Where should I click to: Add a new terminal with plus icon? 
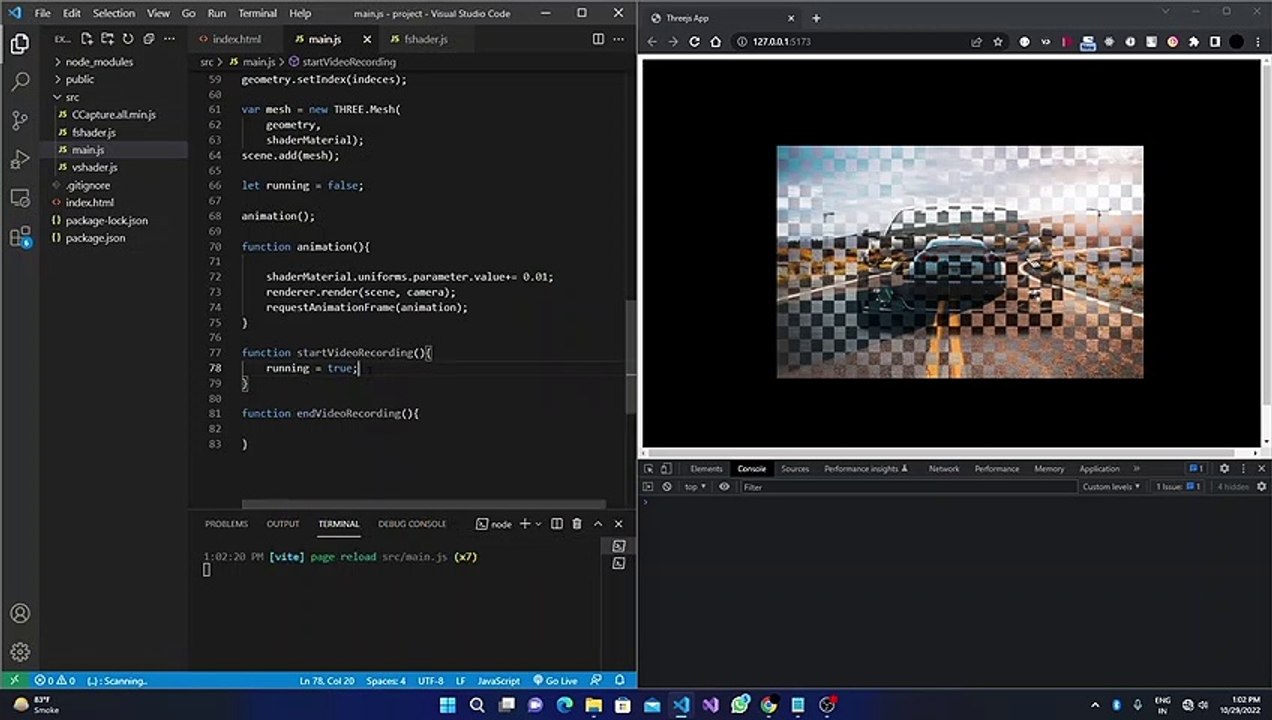pyautogui.click(x=524, y=523)
